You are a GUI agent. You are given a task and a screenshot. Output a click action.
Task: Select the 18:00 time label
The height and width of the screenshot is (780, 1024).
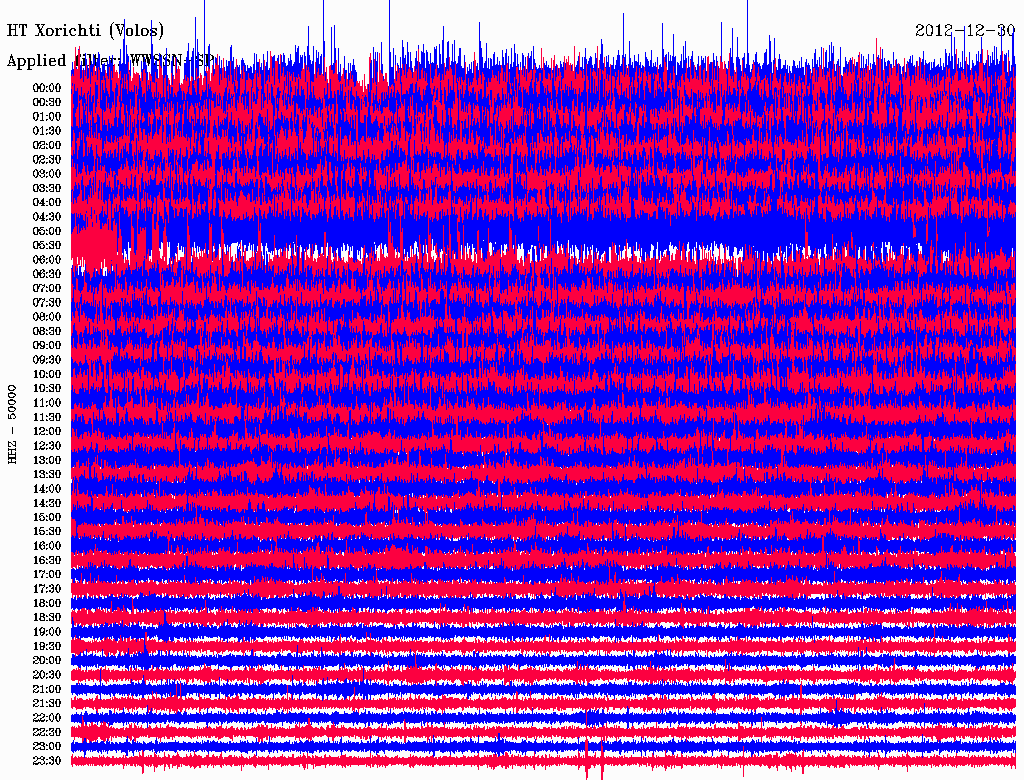pyautogui.click(x=47, y=604)
